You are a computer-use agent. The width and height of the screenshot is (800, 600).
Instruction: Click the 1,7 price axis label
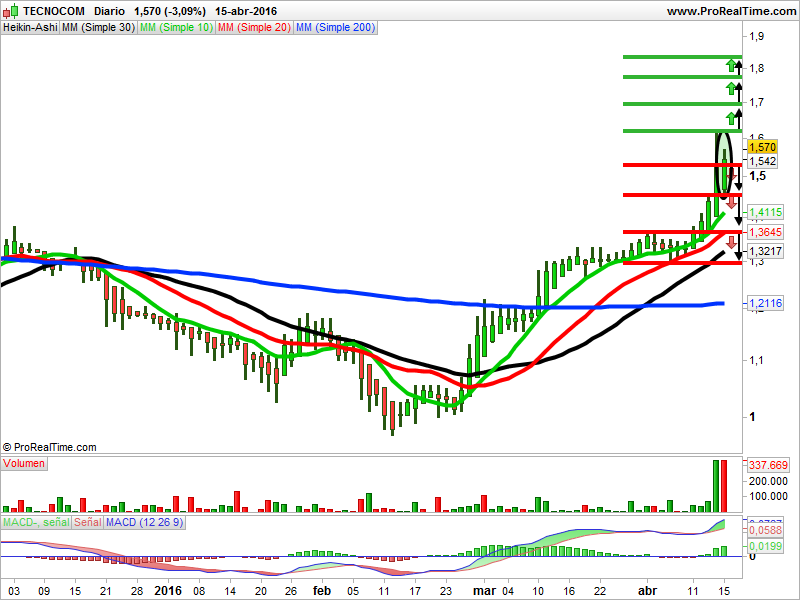coord(757,102)
